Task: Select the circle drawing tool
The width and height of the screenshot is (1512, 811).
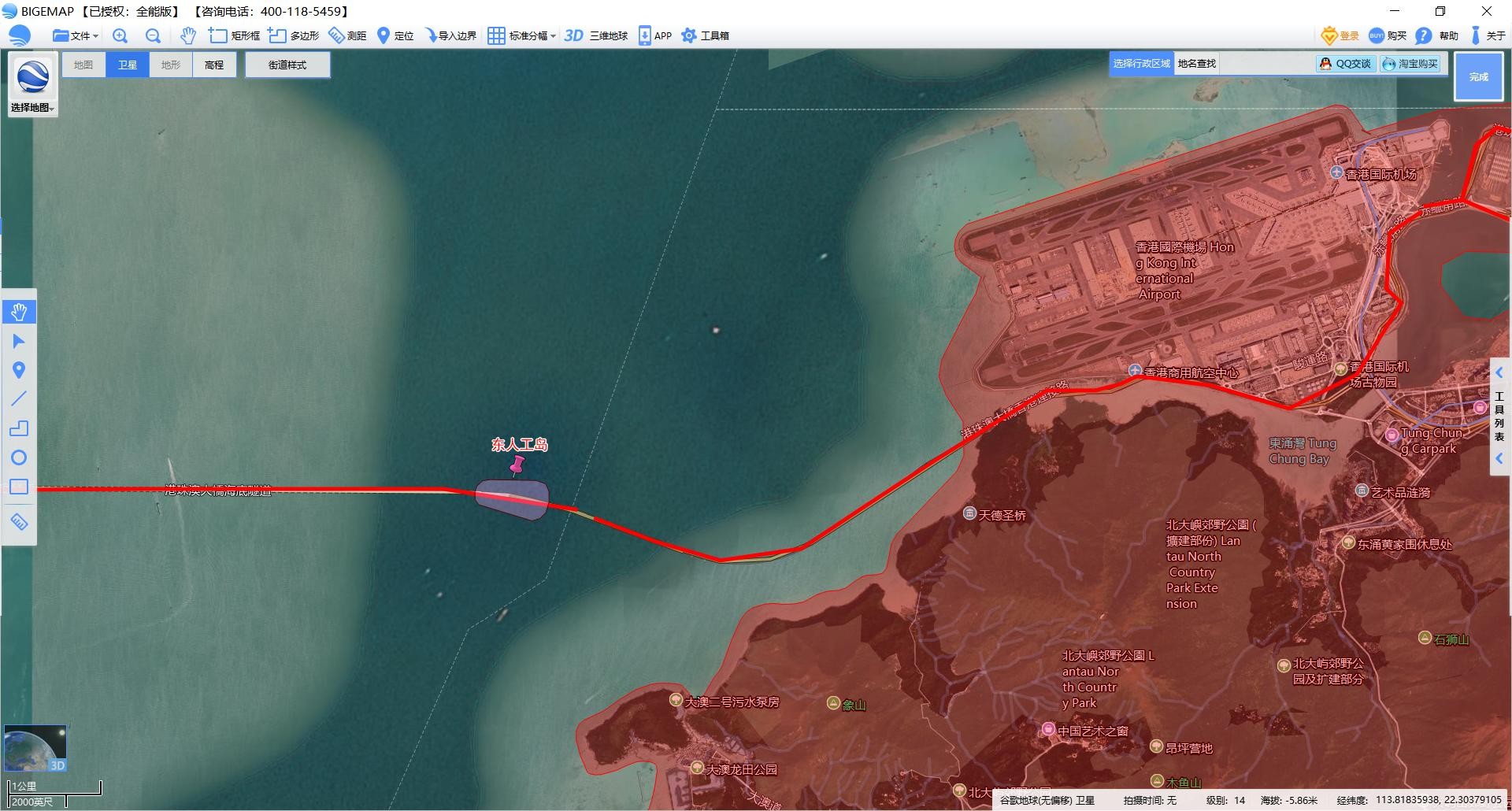Action: [19, 457]
